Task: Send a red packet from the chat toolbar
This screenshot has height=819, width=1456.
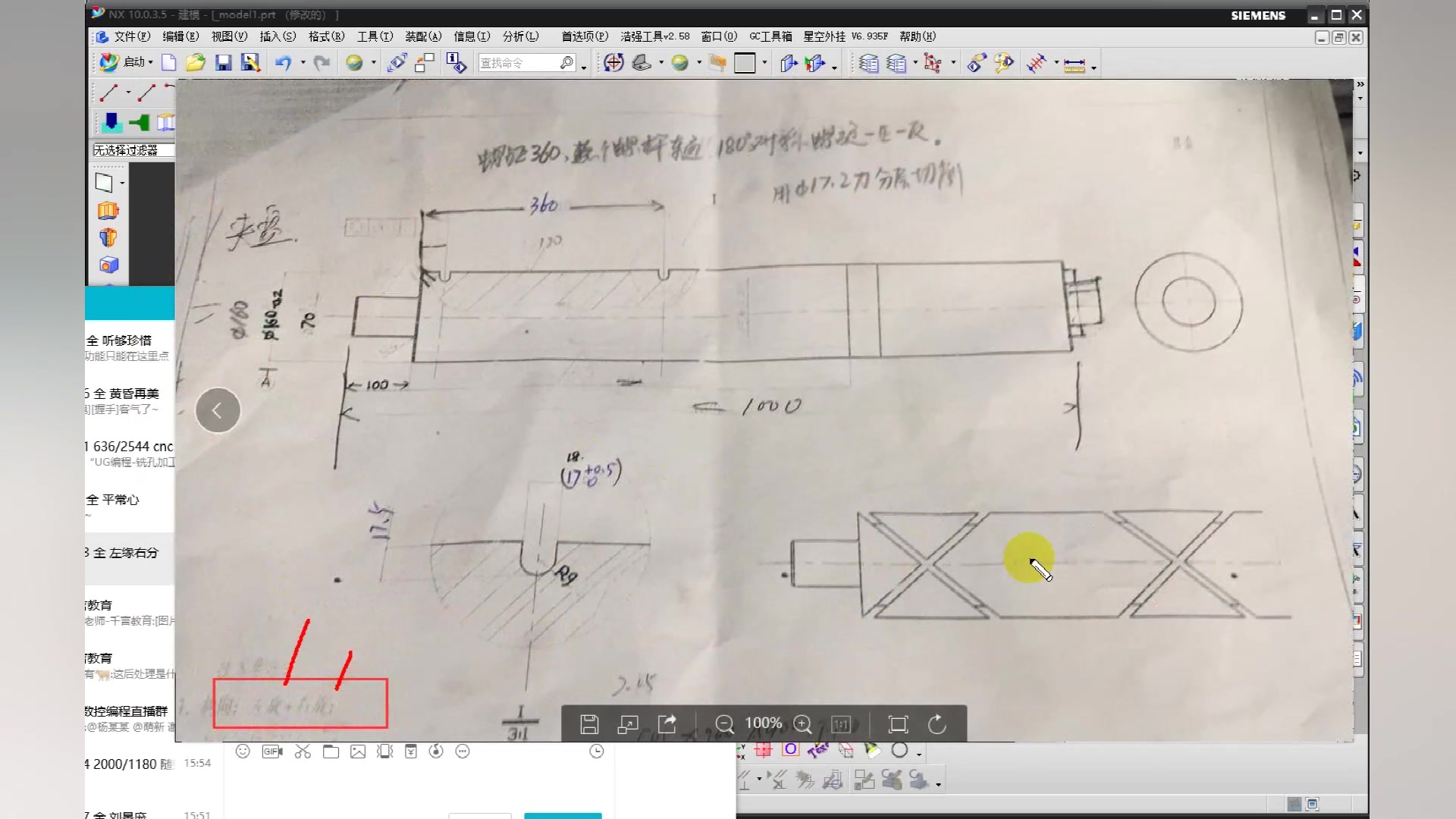Action: [410, 751]
